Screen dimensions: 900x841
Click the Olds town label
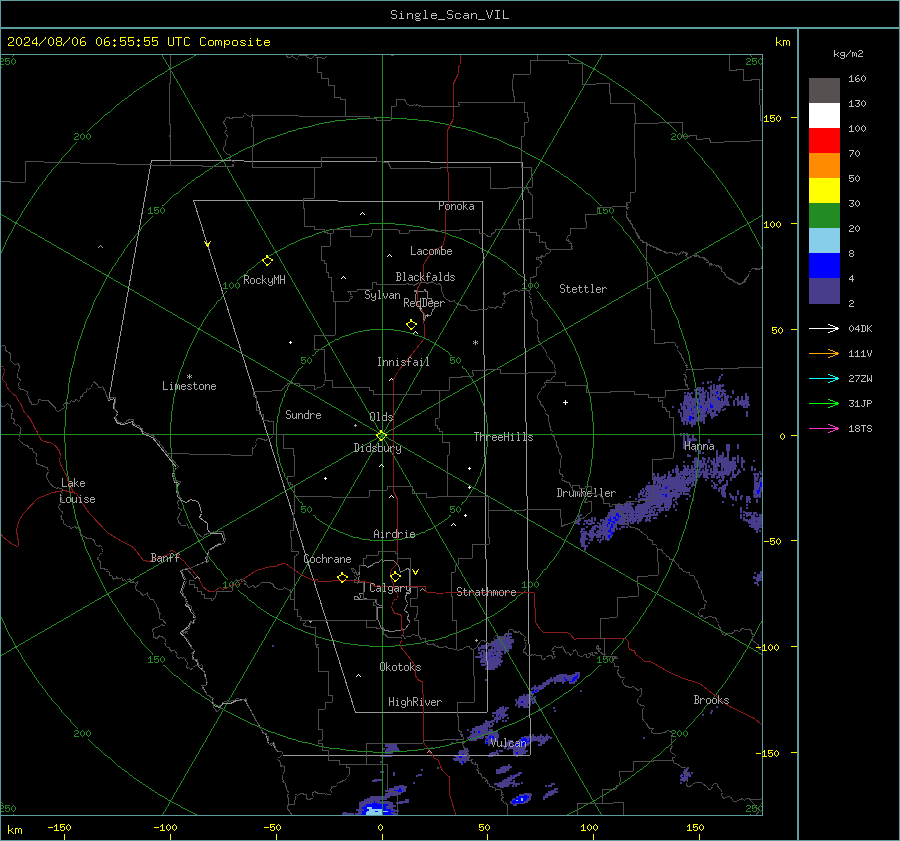(381, 417)
